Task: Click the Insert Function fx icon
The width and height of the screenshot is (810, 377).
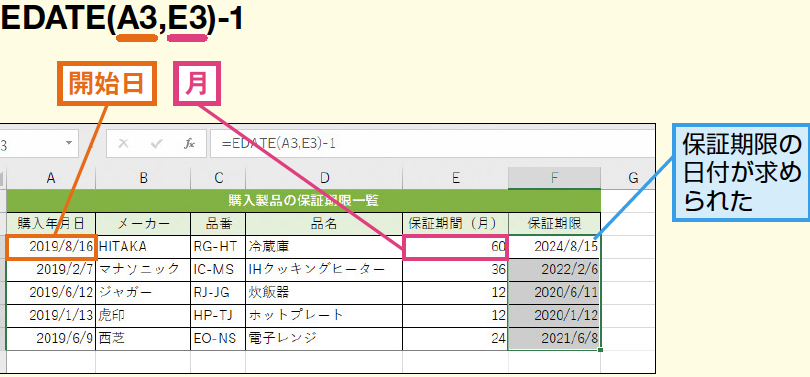Action: tap(190, 144)
